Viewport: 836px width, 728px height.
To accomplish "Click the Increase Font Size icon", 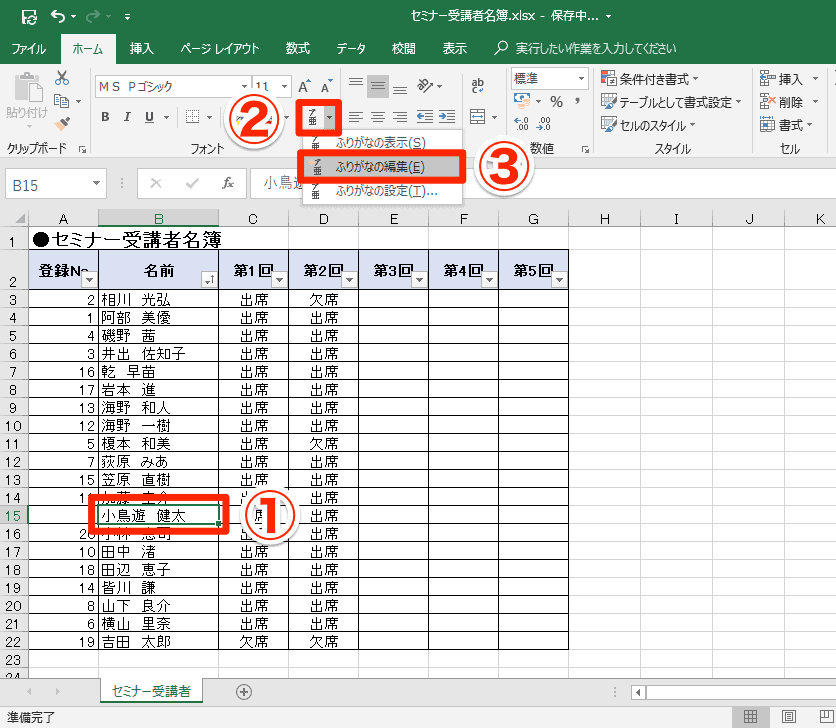I will pyautogui.click(x=304, y=87).
